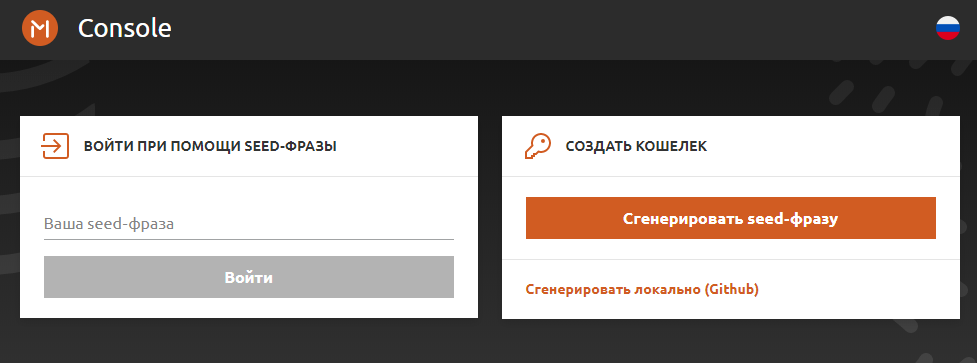Click the СОЗДАТЬ КОШЕЛЕК heading text
The image size is (977, 363).
pos(636,147)
